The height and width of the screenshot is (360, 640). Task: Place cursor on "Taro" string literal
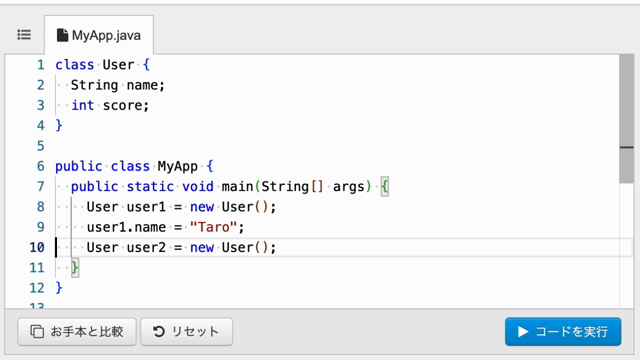tap(213, 227)
